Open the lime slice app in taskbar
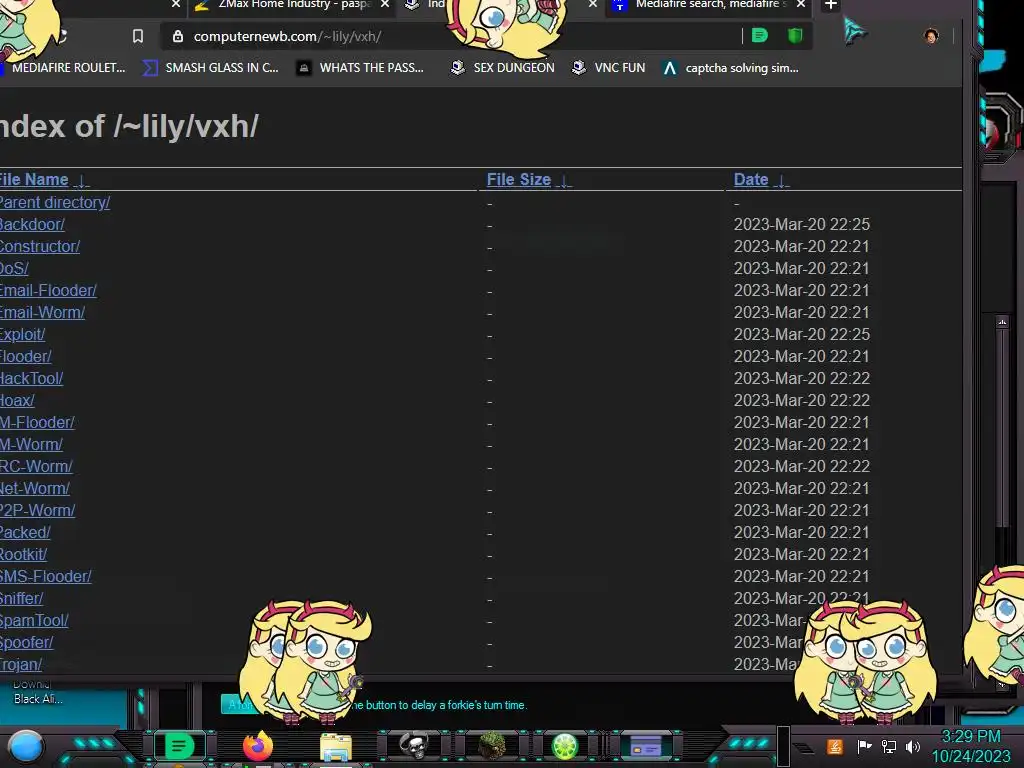Screen dimensions: 1024x768 pyautogui.click(x=565, y=746)
